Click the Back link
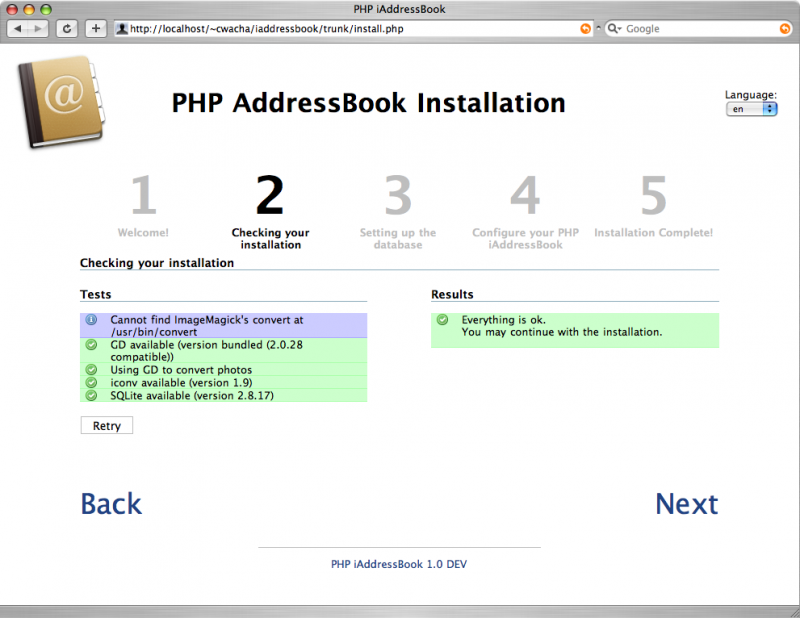The image size is (800, 618). point(111,504)
